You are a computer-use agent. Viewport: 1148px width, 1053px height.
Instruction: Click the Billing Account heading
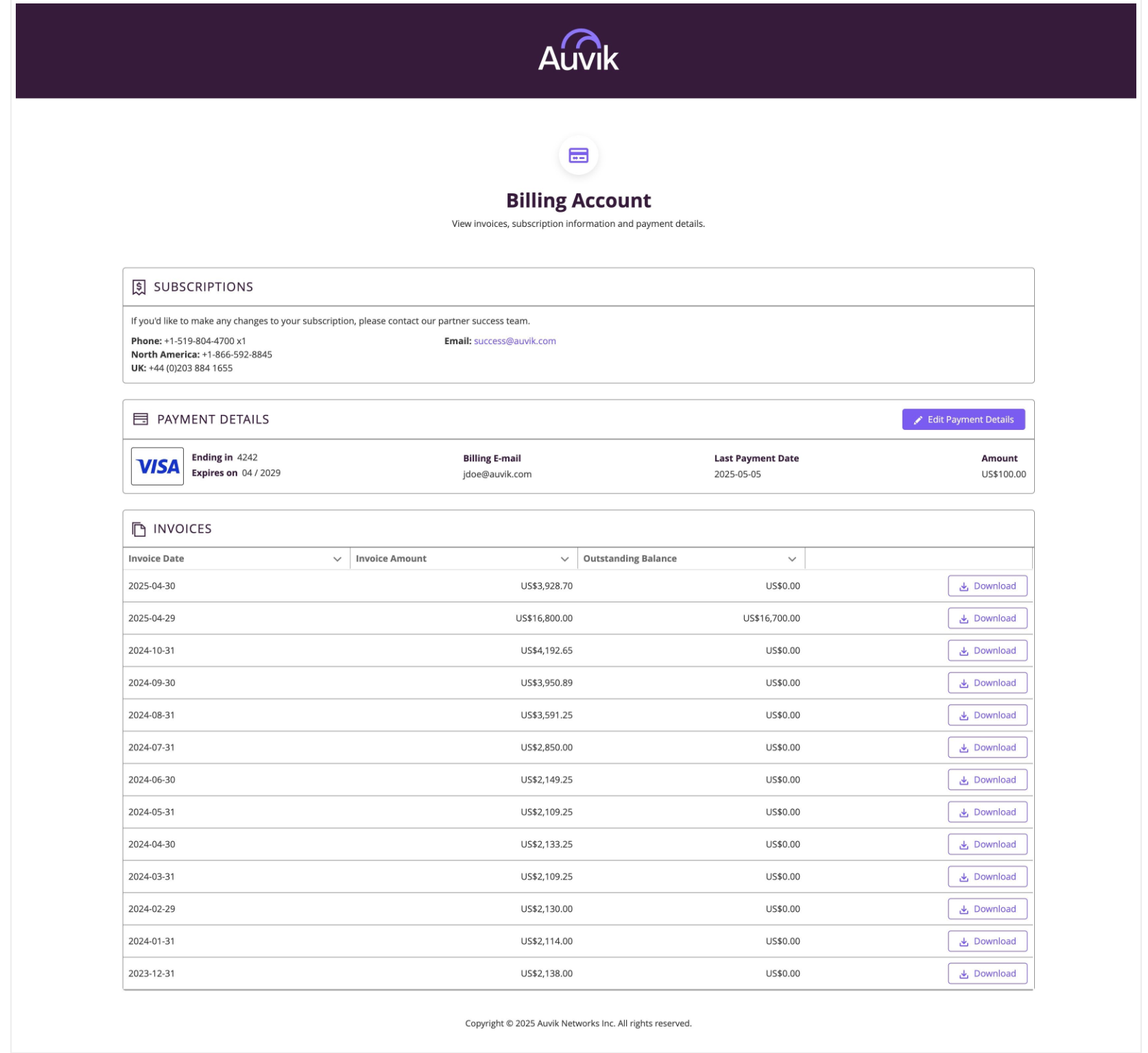(x=578, y=200)
